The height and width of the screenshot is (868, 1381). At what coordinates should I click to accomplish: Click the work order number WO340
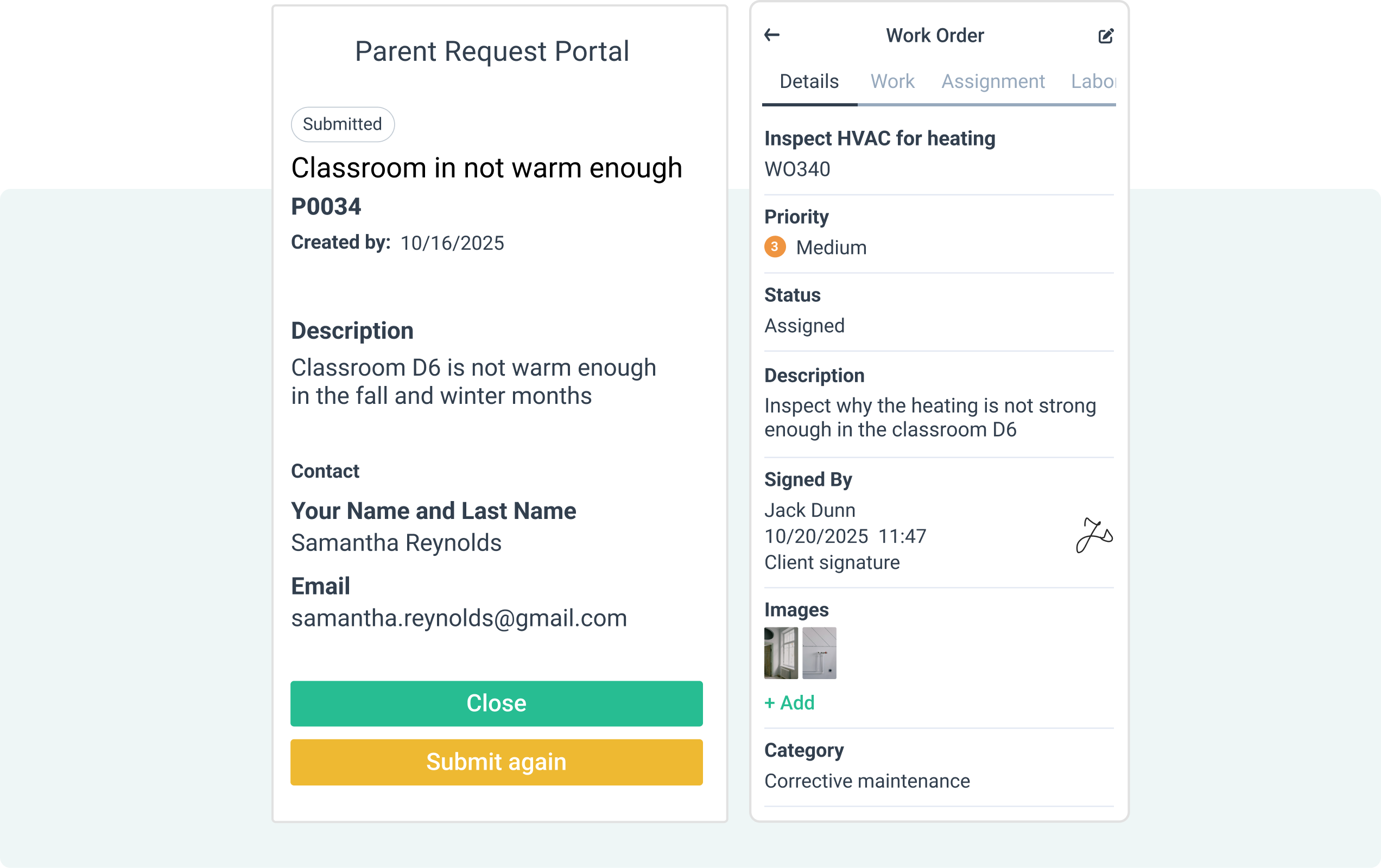coord(797,169)
